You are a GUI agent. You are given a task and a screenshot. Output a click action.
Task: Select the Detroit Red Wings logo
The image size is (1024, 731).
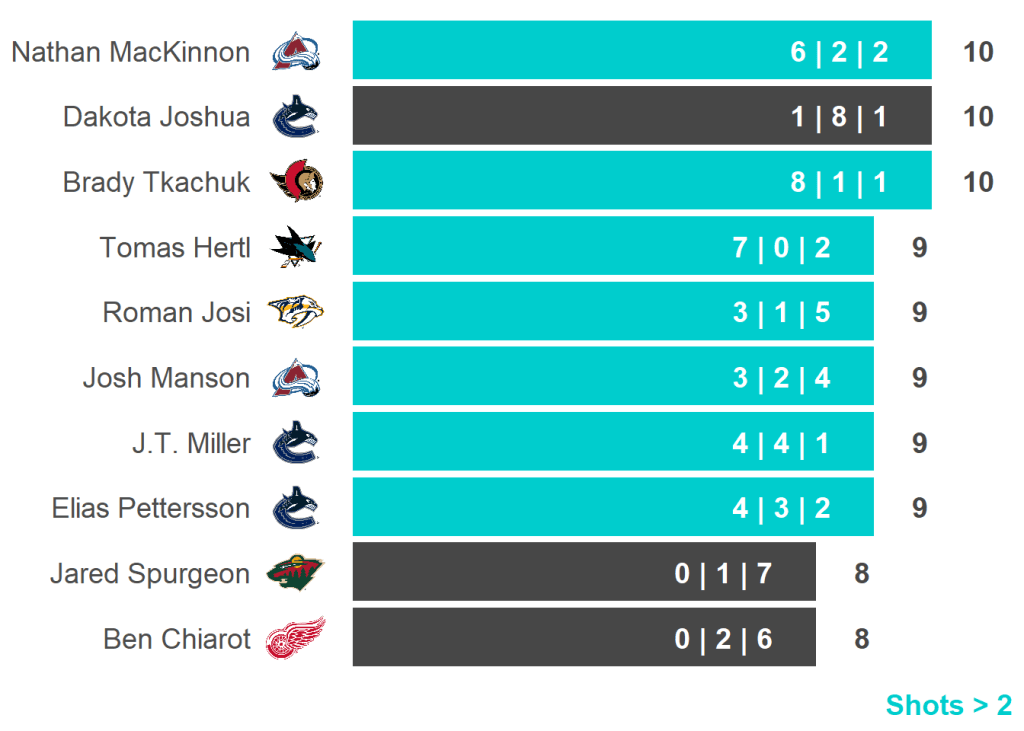[296, 639]
